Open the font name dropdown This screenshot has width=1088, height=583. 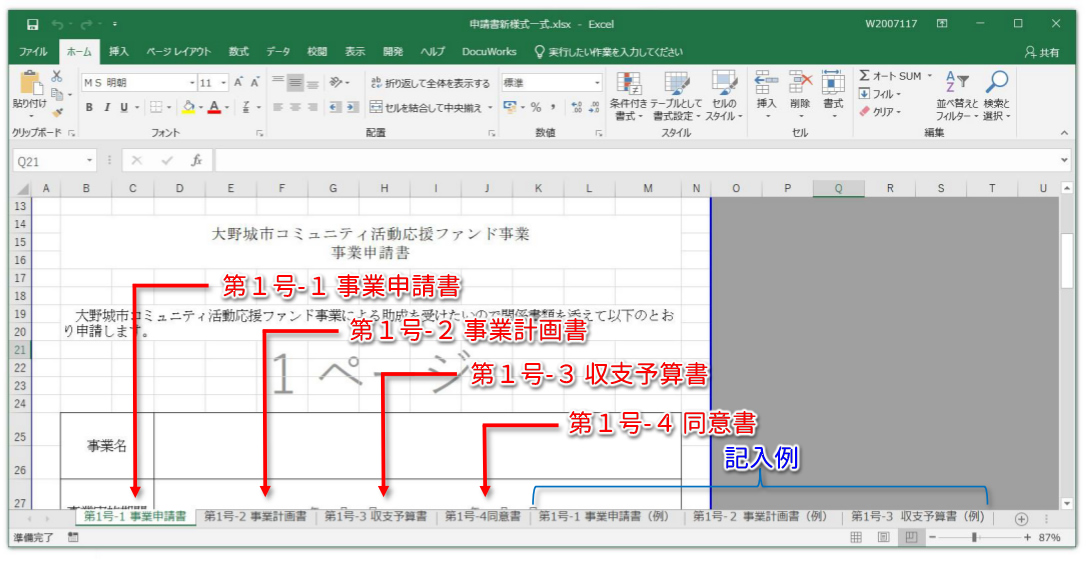[x=193, y=82]
